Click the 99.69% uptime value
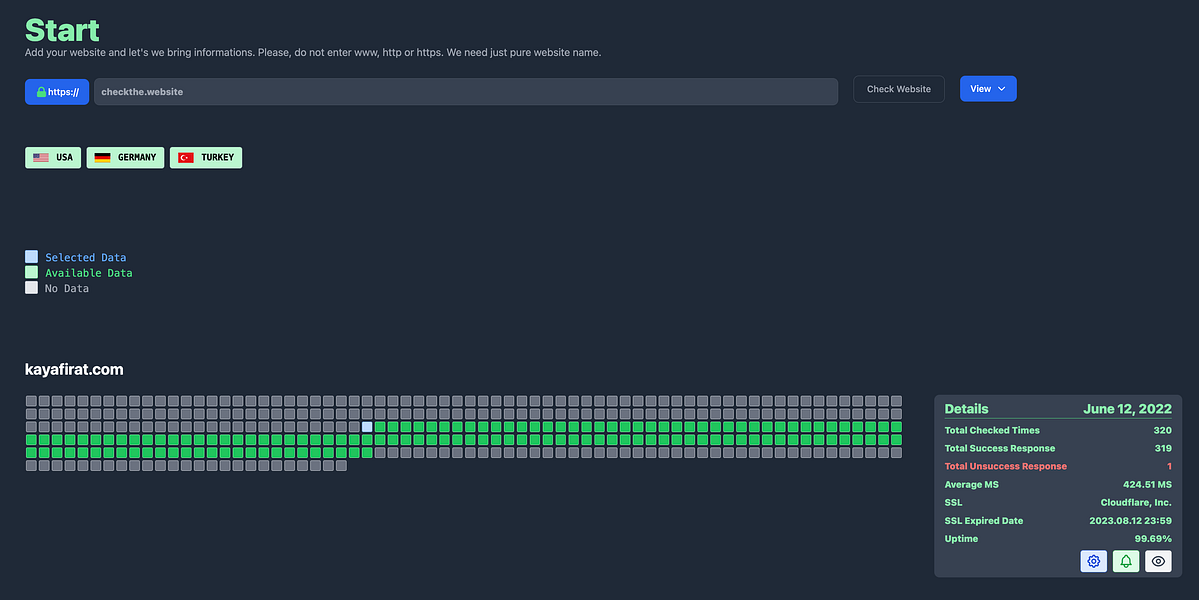 1153,539
